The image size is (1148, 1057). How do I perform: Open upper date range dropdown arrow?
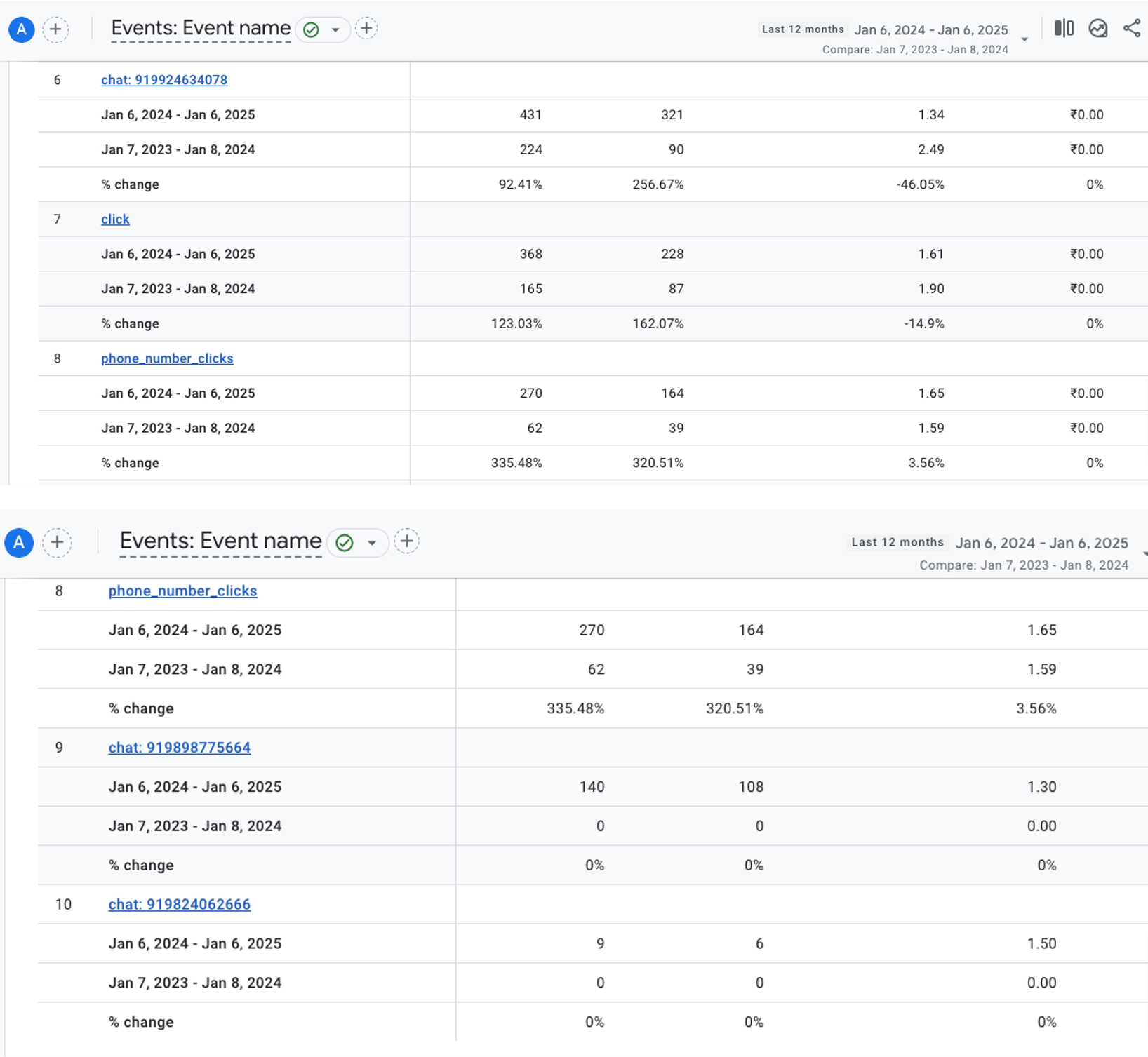coord(1024,39)
